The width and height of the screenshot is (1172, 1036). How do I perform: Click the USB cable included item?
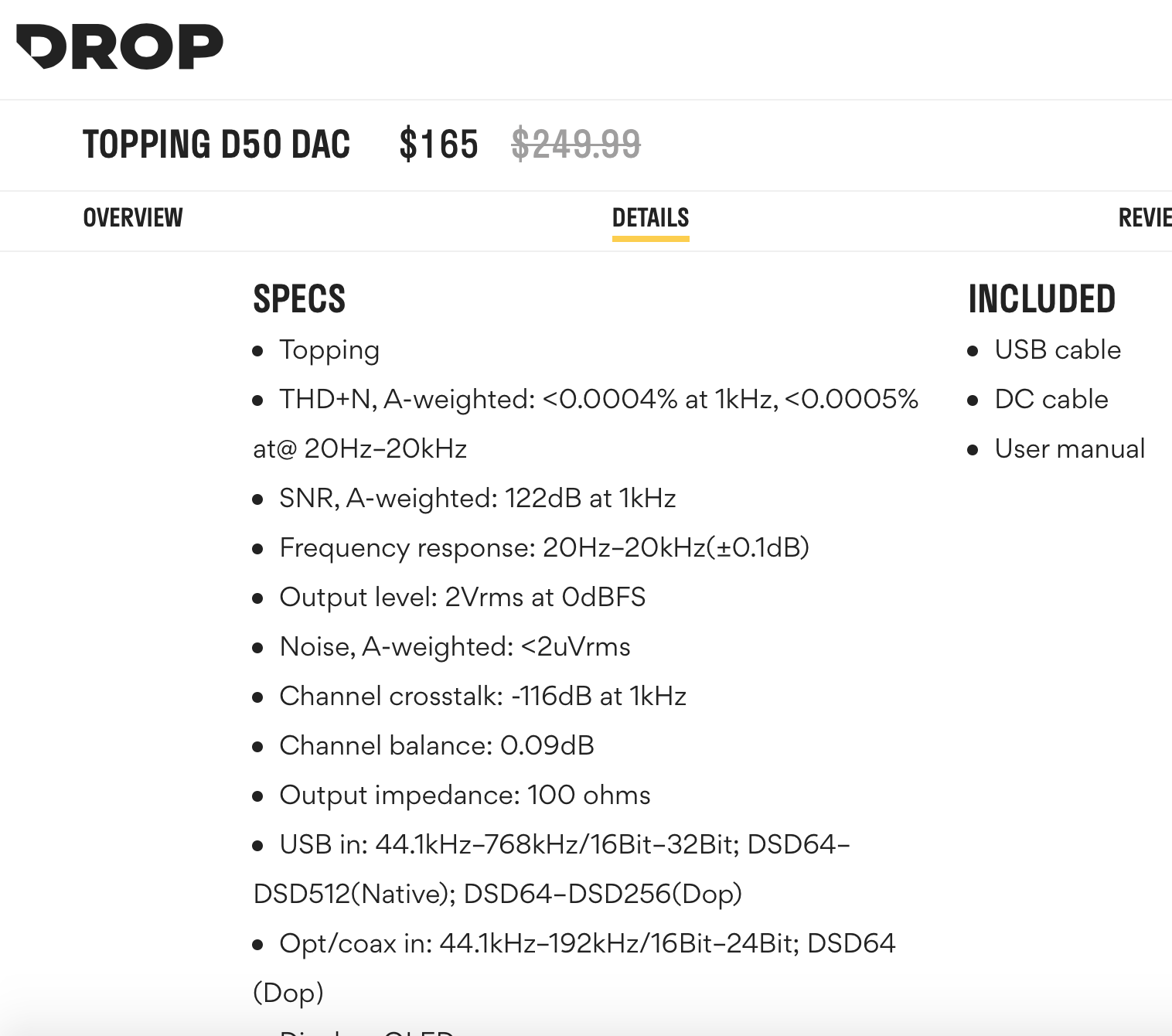[1058, 350]
